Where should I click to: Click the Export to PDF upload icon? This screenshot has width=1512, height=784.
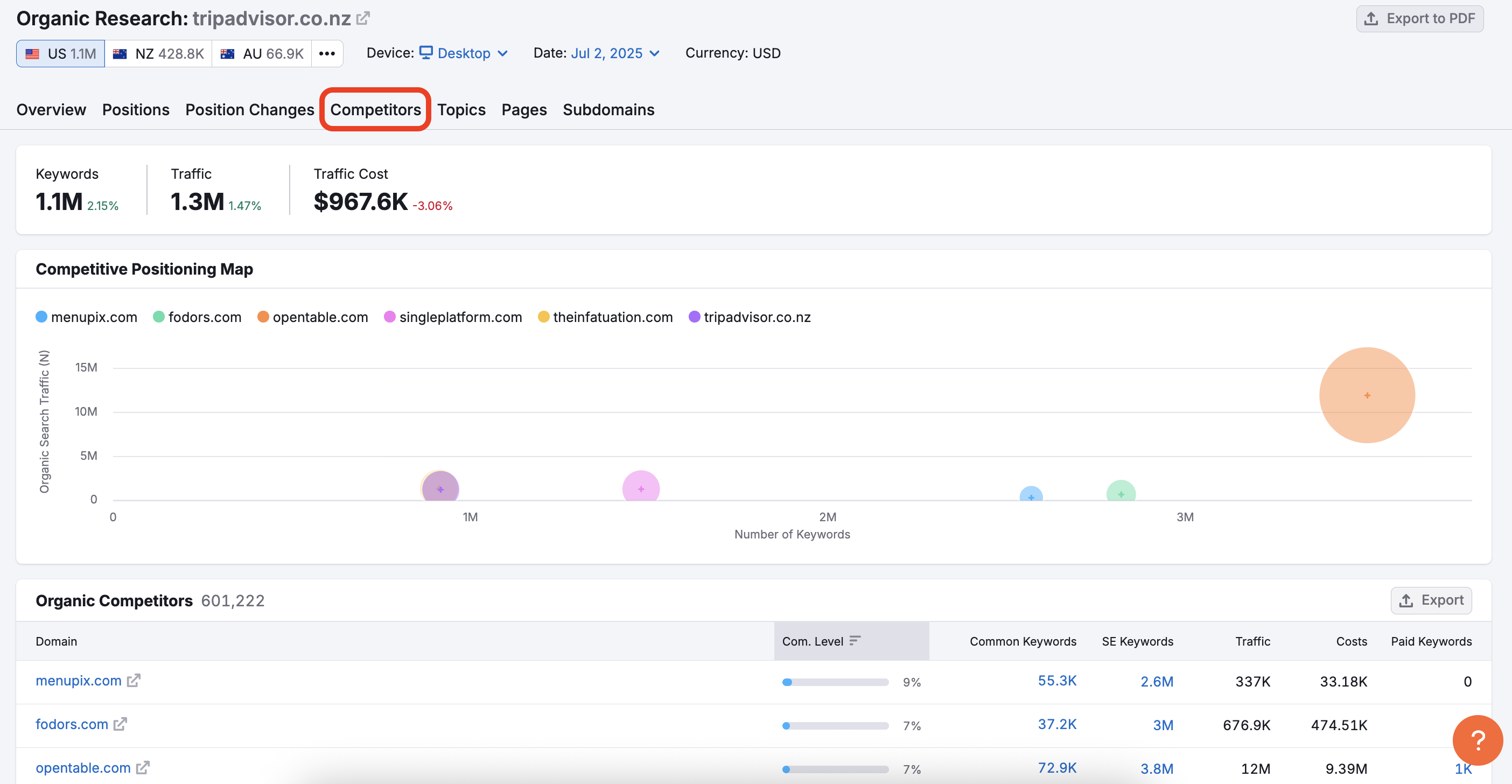pyautogui.click(x=1371, y=18)
